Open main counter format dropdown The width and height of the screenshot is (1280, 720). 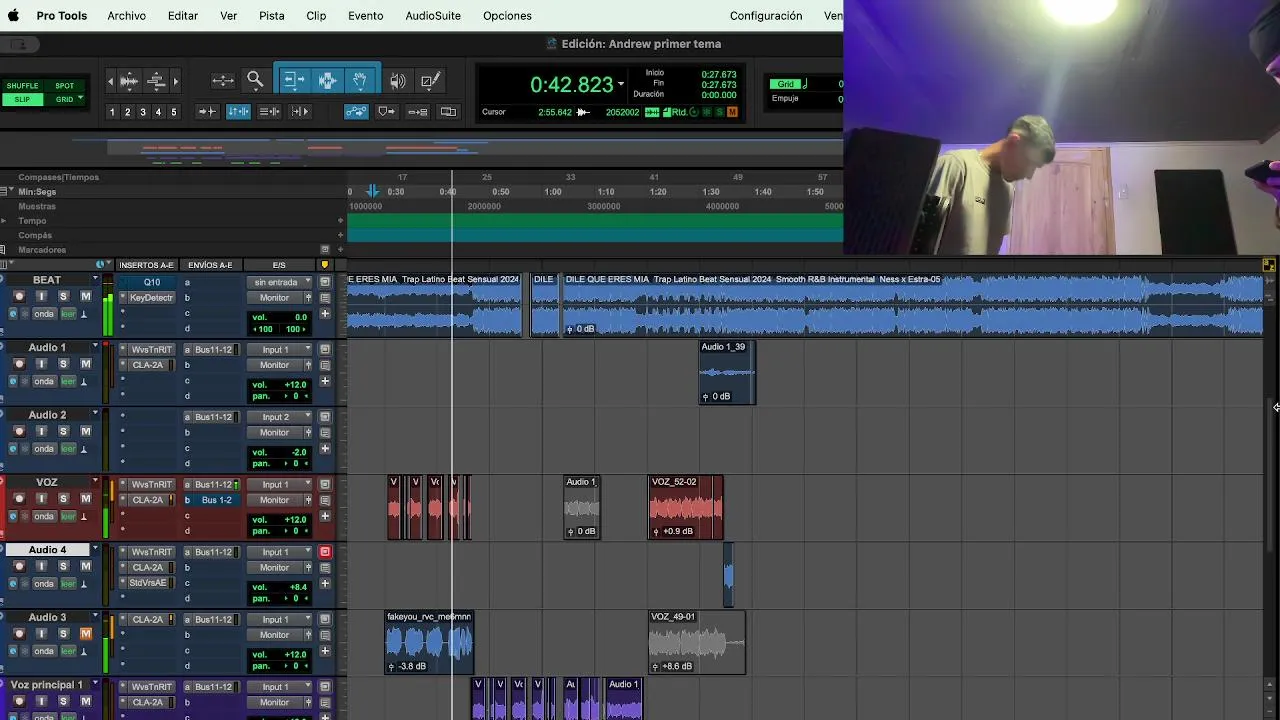621,85
